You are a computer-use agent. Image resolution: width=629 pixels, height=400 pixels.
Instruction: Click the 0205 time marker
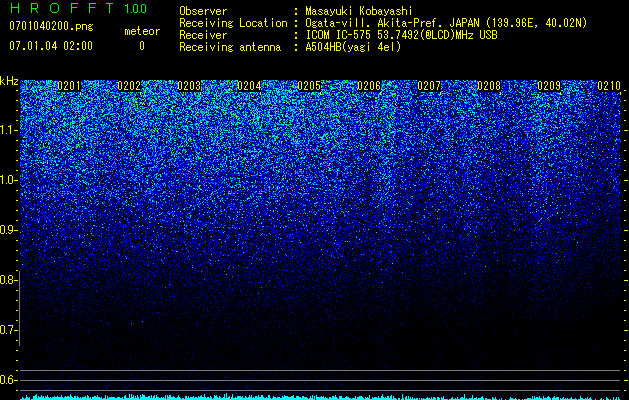click(309, 86)
